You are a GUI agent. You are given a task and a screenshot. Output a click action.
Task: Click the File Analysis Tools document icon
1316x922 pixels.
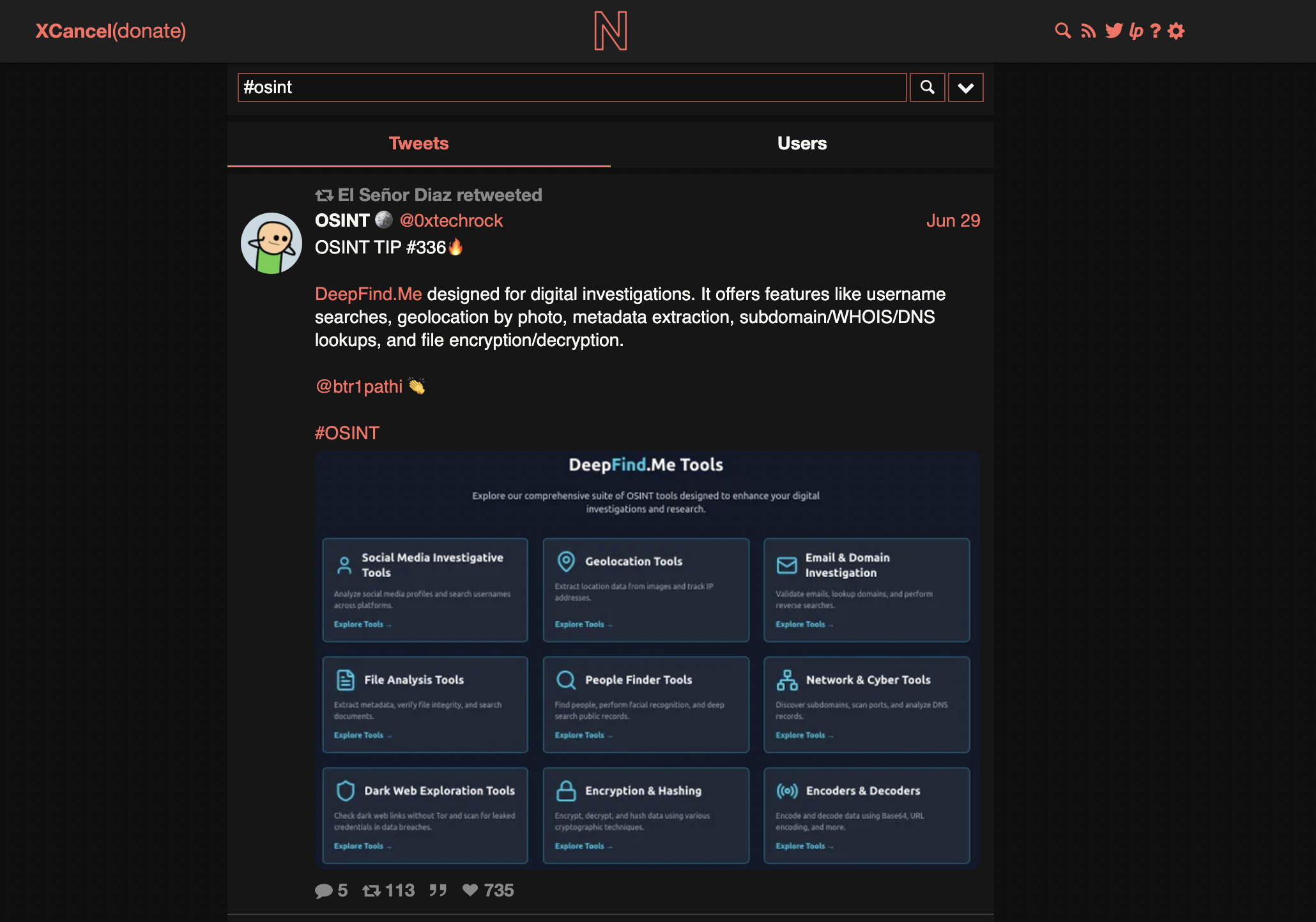(x=346, y=680)
